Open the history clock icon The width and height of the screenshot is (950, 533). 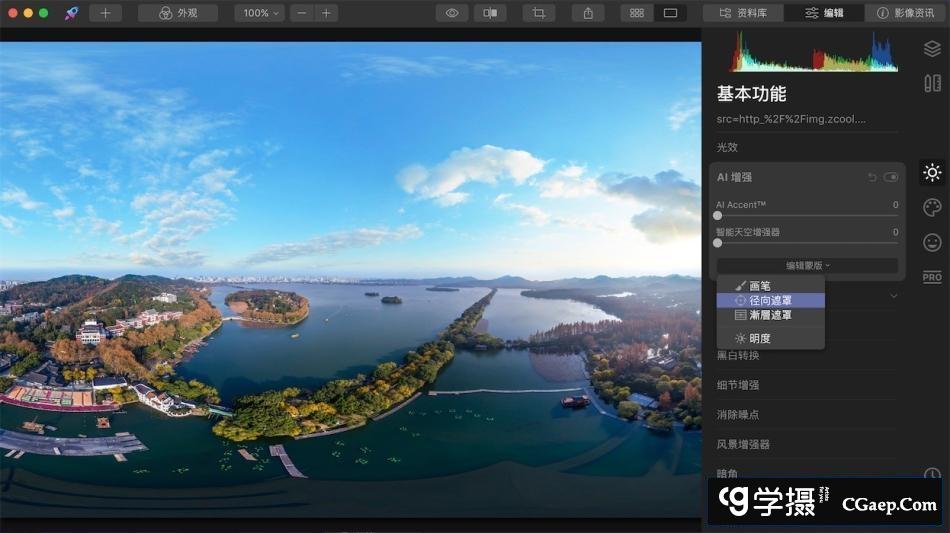tap(932, 475)
